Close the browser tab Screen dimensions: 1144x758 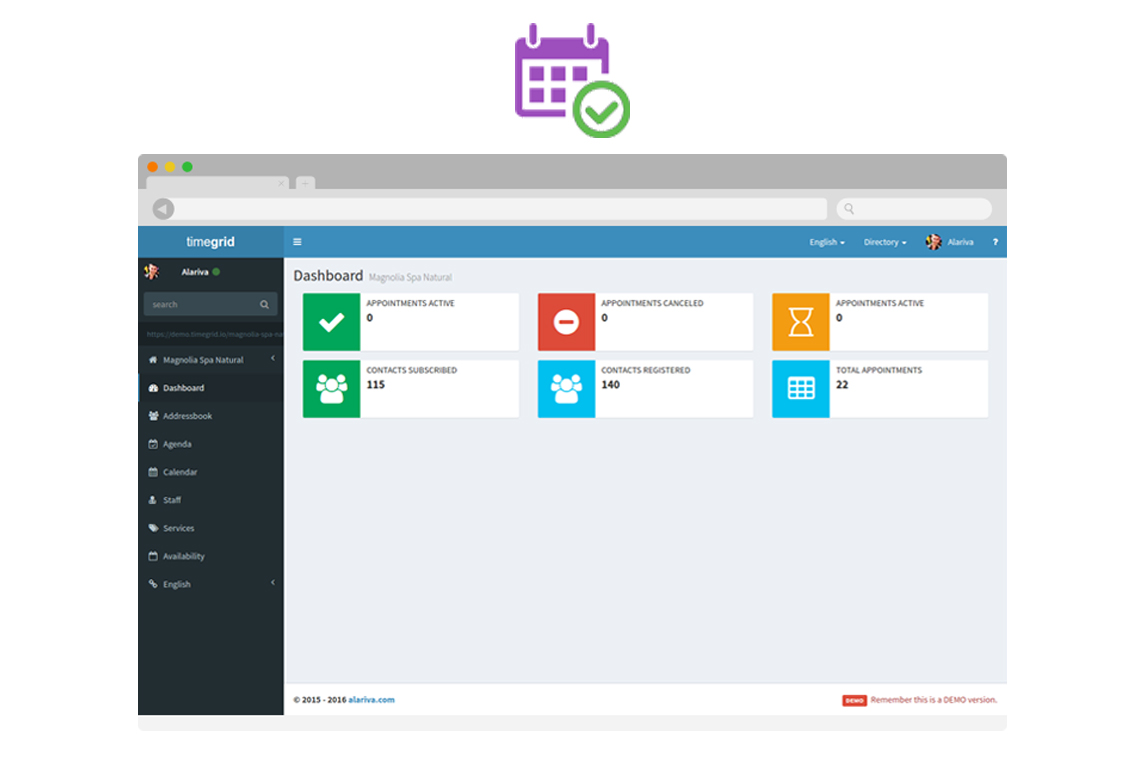(x=281, y=183)
